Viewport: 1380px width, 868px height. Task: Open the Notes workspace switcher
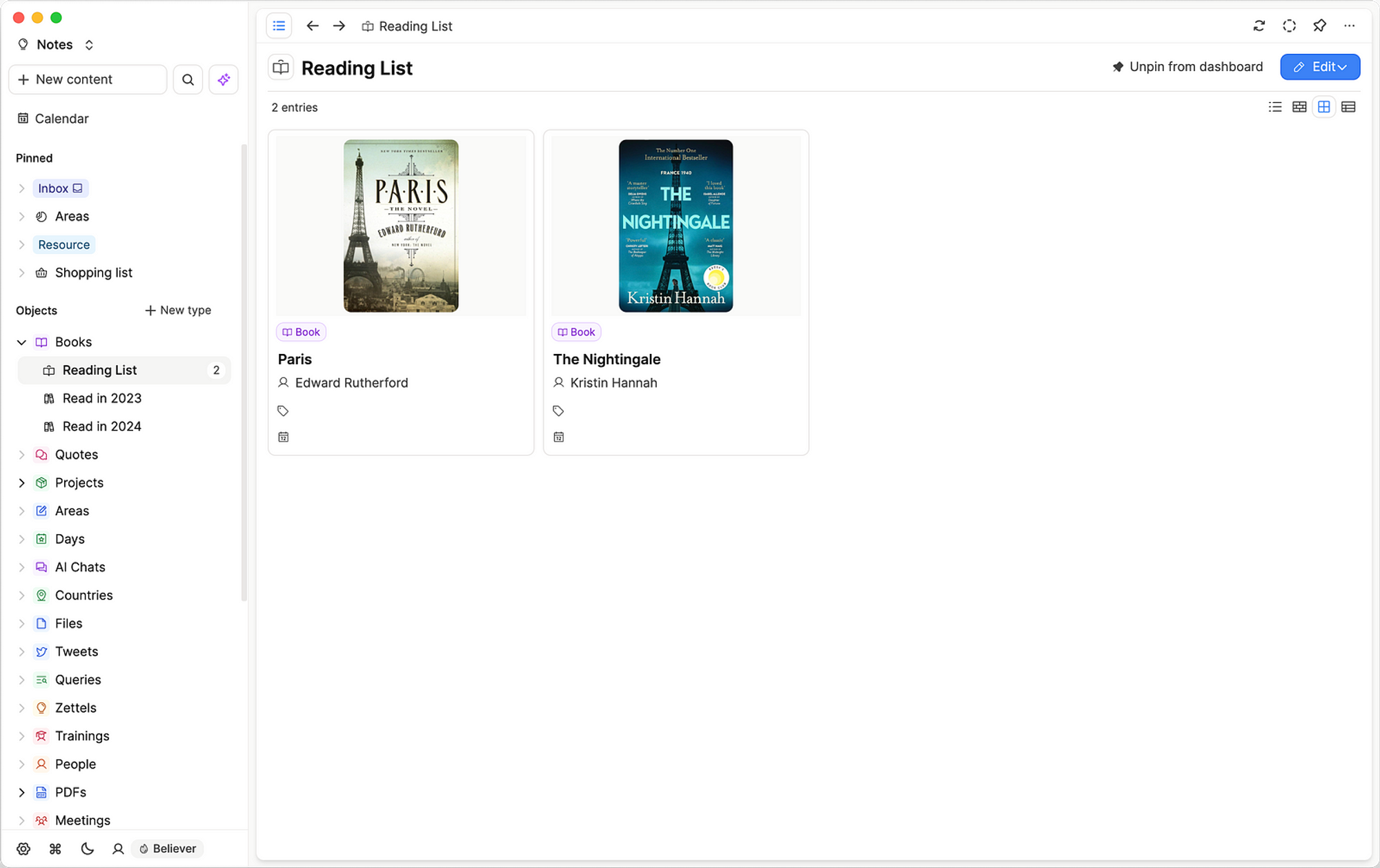pos(55,45)
